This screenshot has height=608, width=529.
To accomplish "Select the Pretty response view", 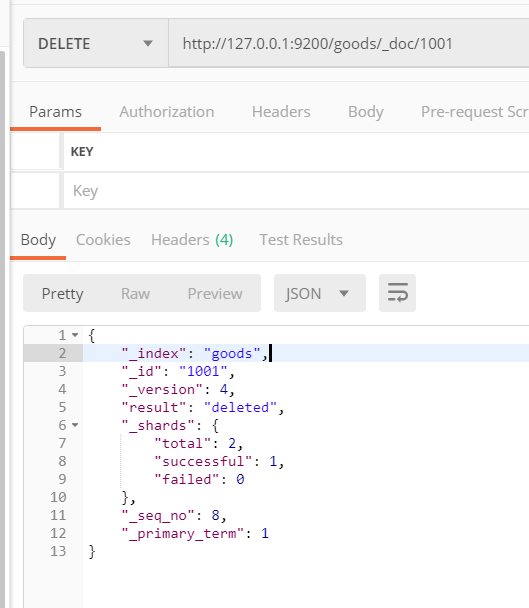I will tap(62, 294).
